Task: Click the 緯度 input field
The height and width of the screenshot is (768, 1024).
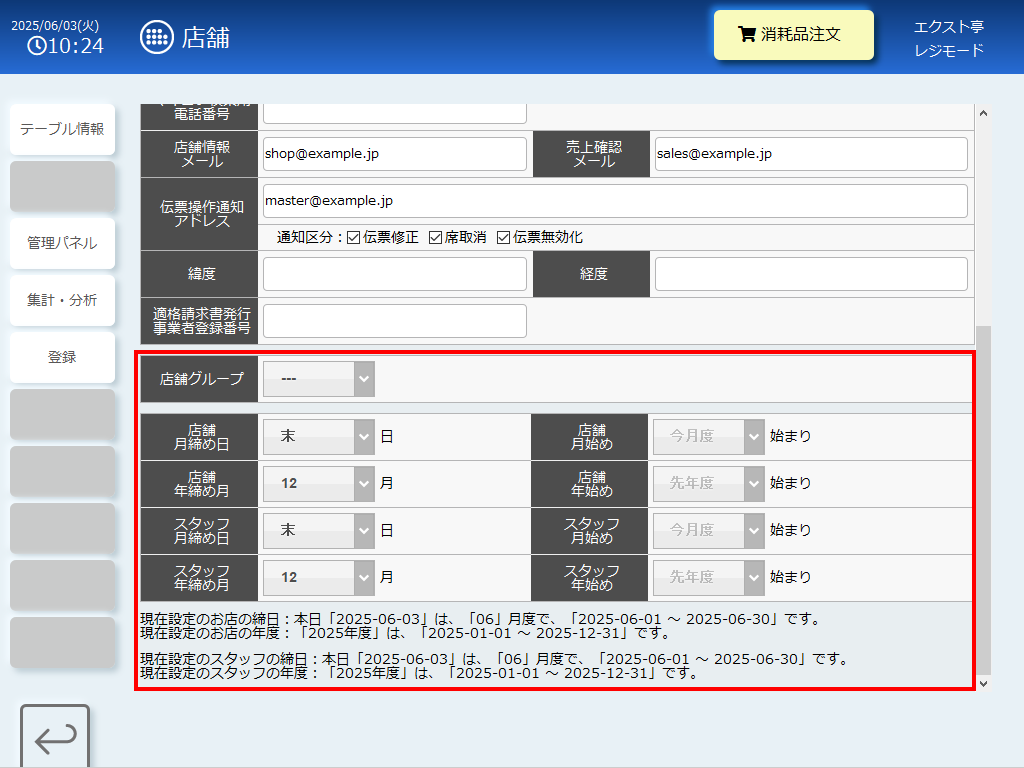Action: (x=394, y=274)
